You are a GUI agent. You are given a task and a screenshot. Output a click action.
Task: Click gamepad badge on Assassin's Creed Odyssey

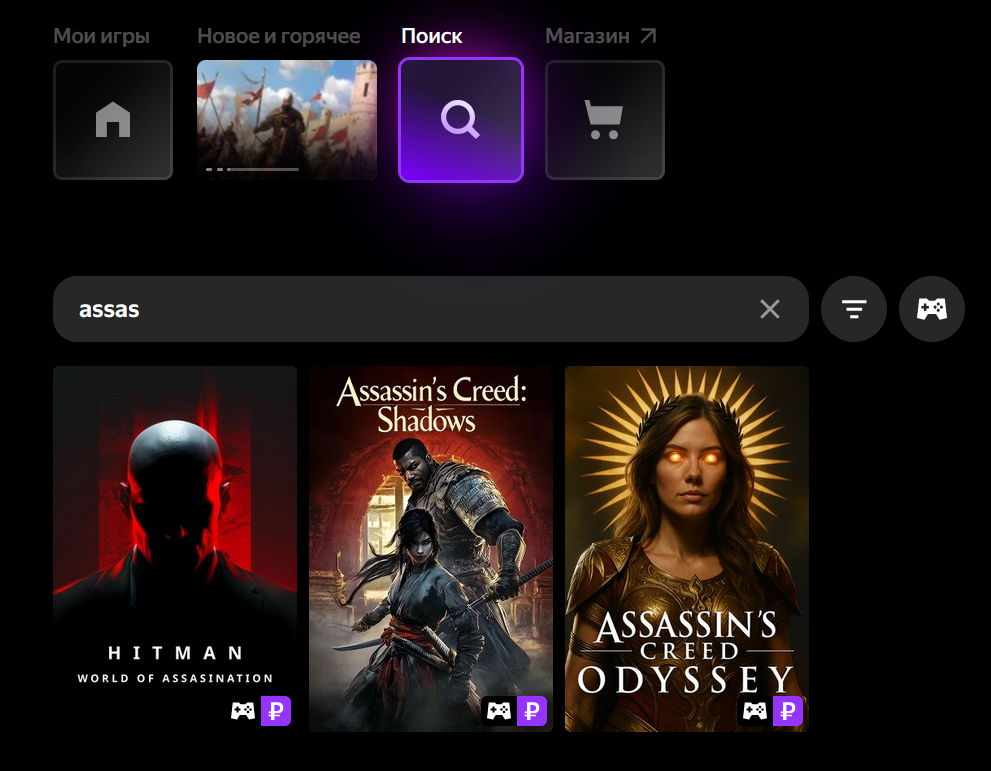click(755, 711)
